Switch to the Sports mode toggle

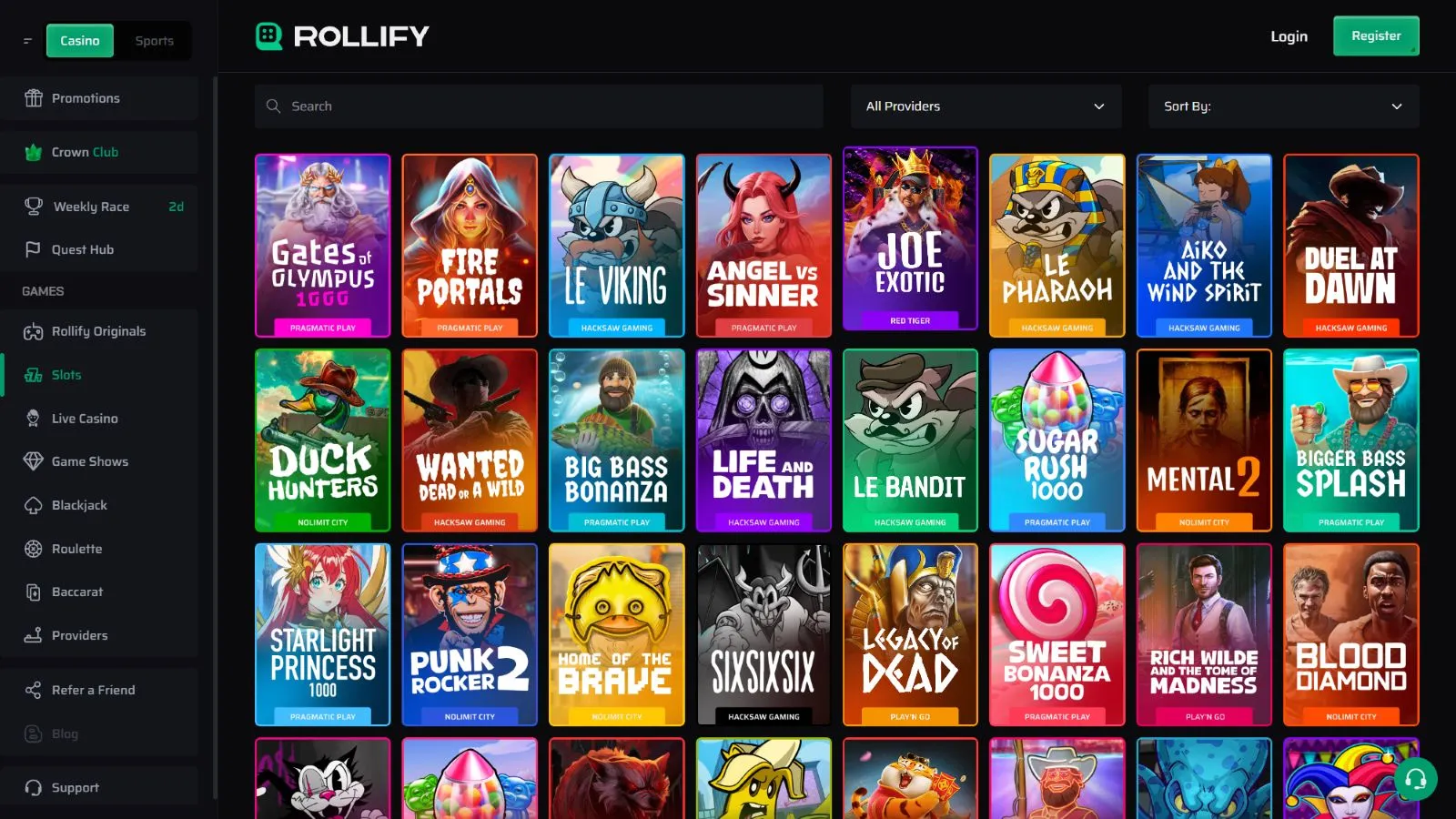click(154, 41)
